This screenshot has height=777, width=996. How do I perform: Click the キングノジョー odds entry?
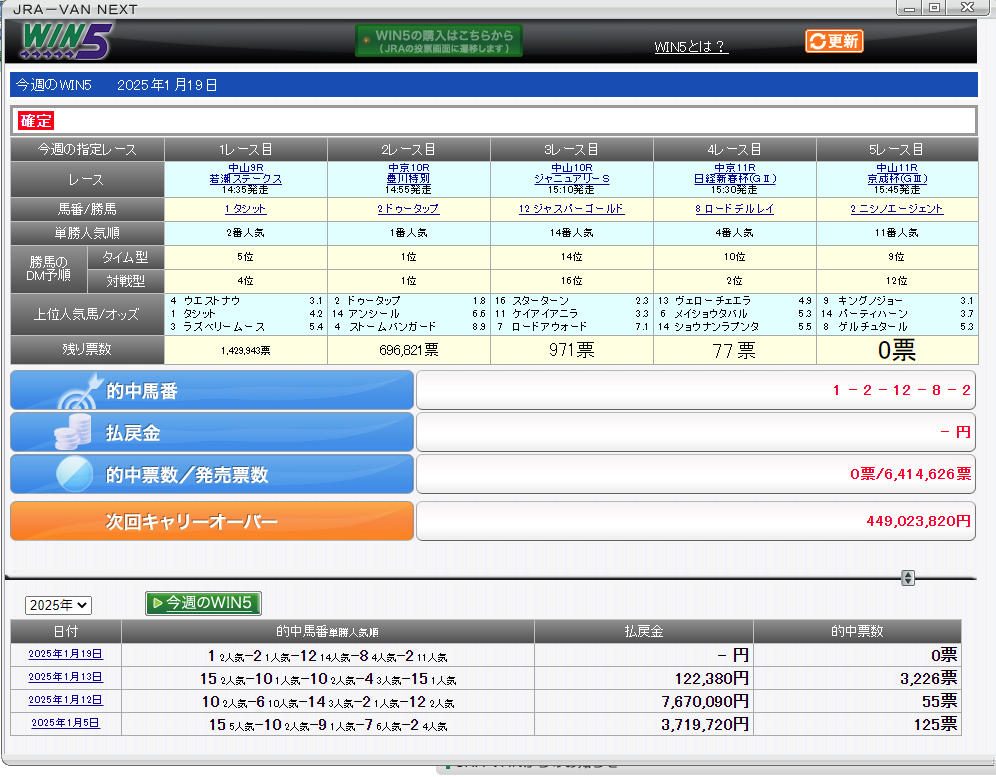coord(897,301)
